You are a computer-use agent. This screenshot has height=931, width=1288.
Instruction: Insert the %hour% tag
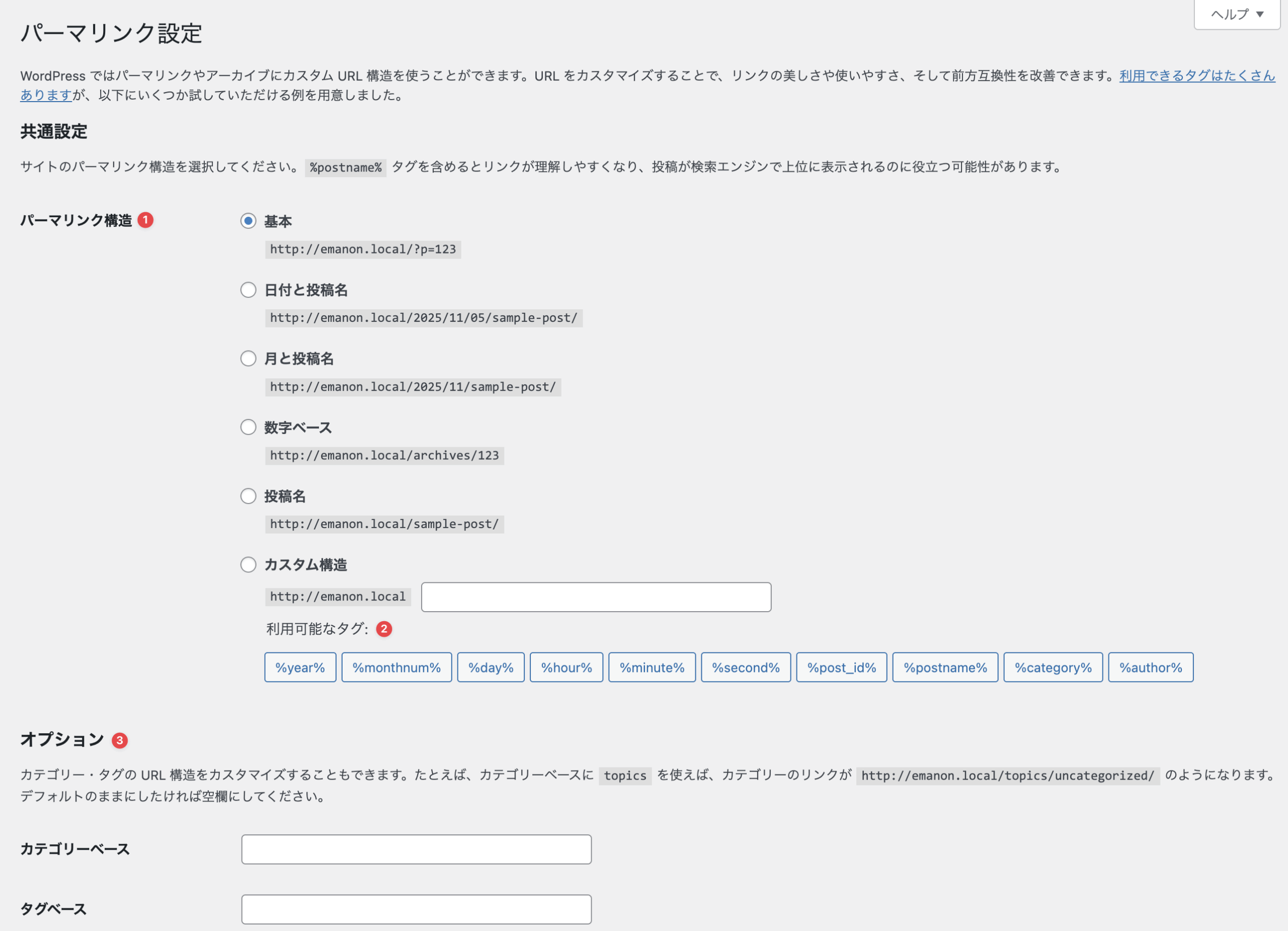566,667
